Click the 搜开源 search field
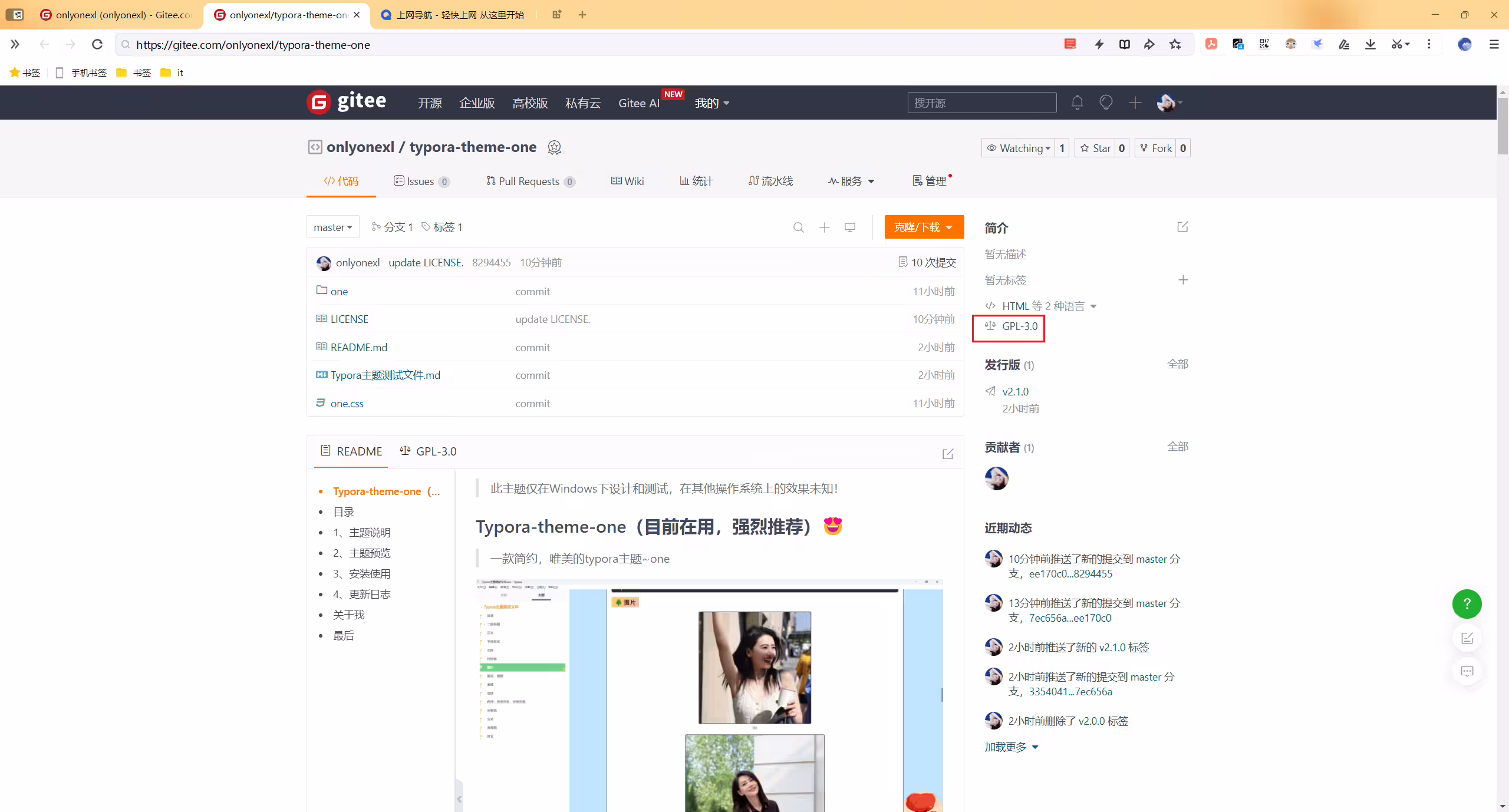This screenshot has width=1509, height=812. click(x=981, y=103)
